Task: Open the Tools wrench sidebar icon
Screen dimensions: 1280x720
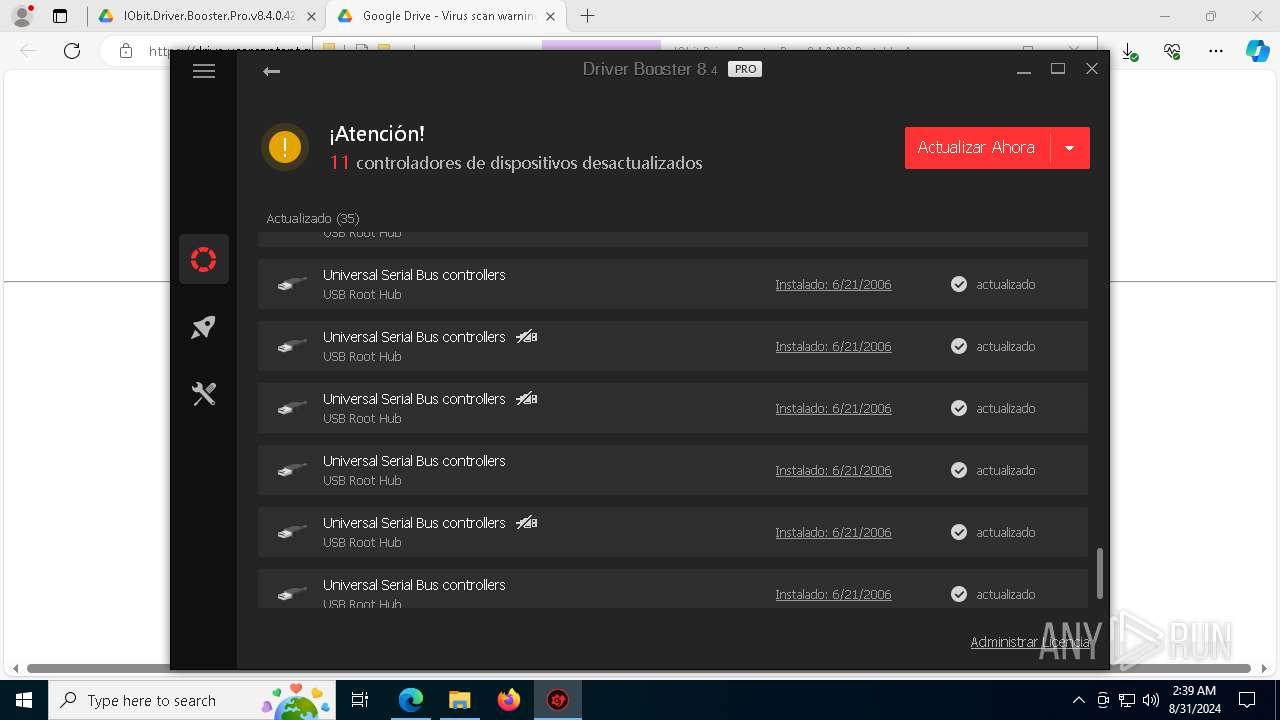Action: (204, 394)
